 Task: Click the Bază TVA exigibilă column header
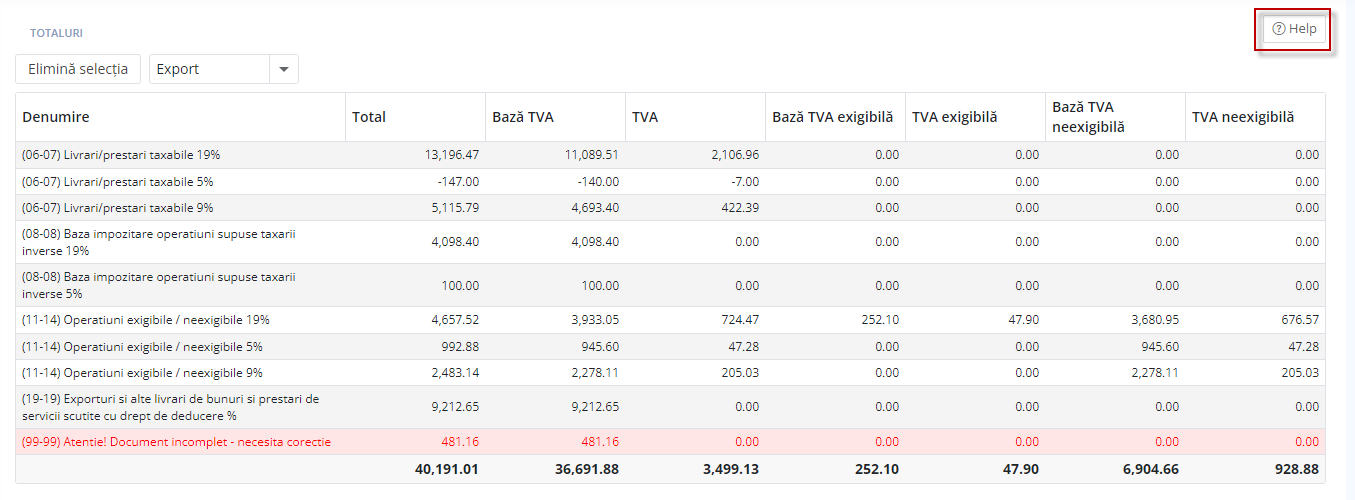832,117
